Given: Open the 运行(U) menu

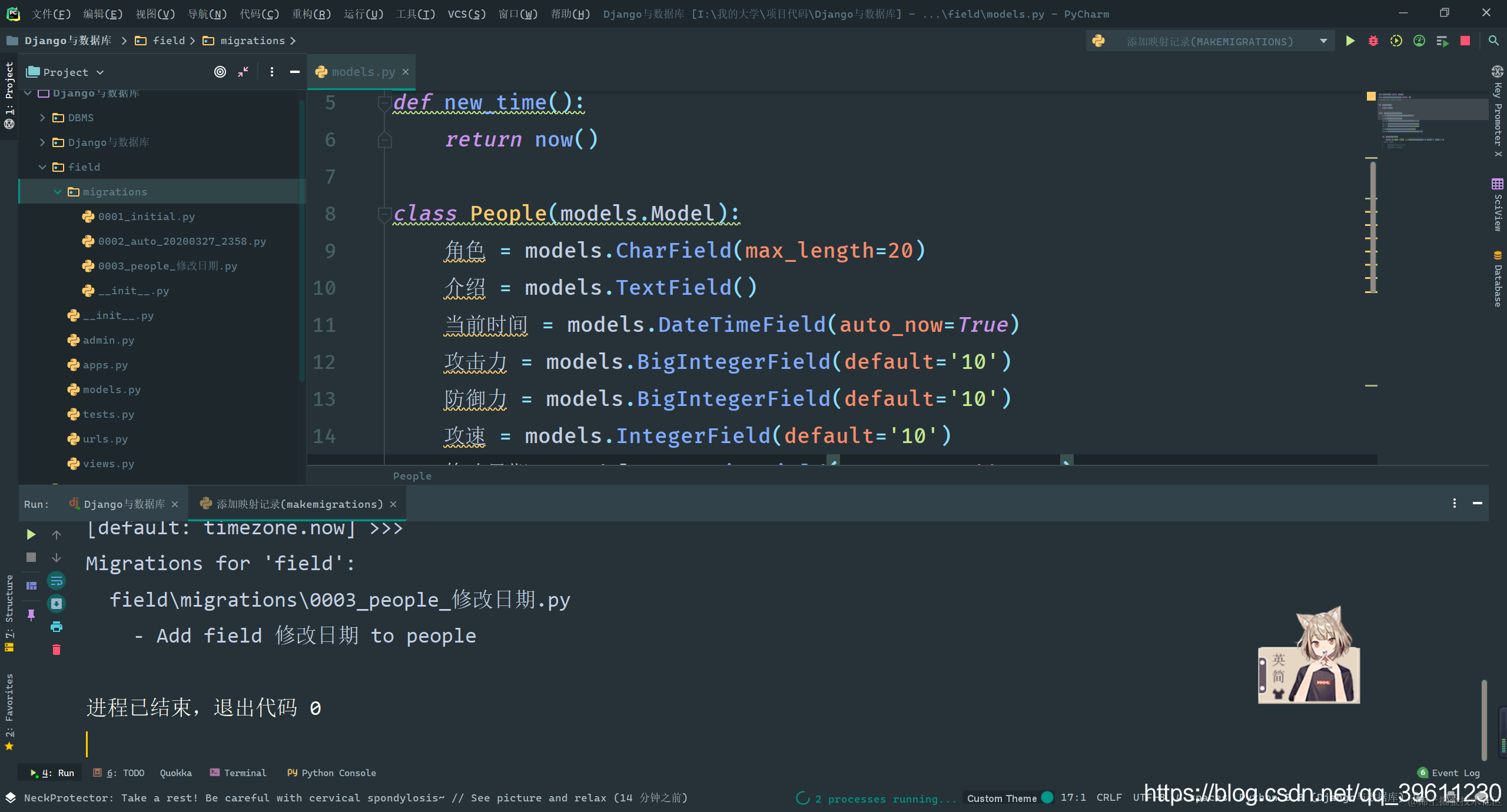Looking at the screenshot, I should click(363, 14).
